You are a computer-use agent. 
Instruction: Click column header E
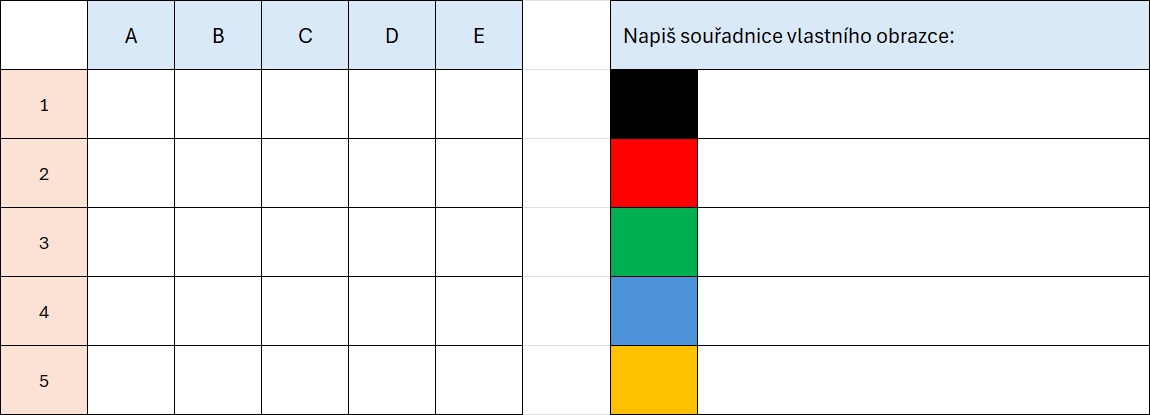coord(479,36)
